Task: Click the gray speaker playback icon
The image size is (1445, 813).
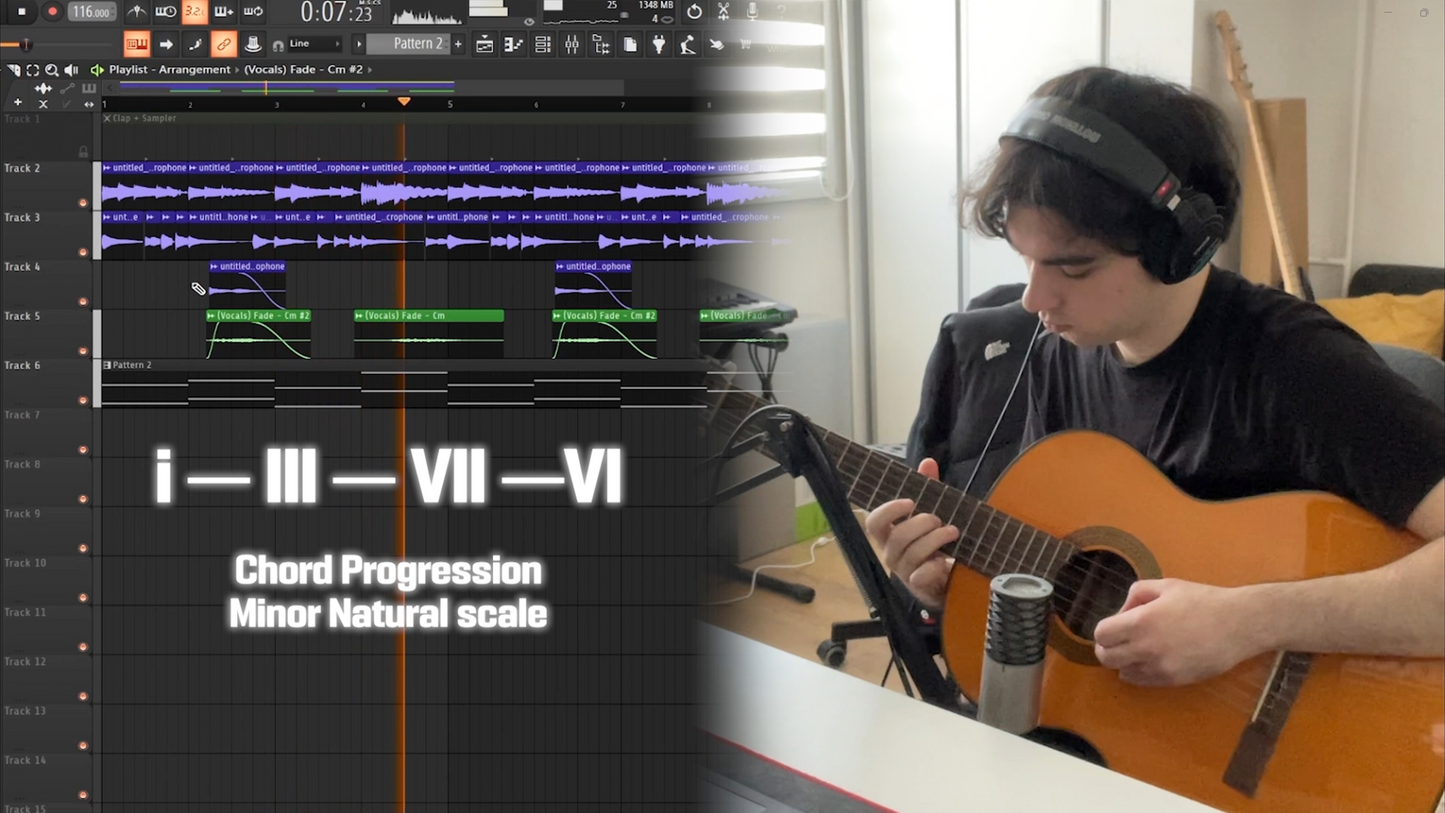Action: [x=71, y=70]
